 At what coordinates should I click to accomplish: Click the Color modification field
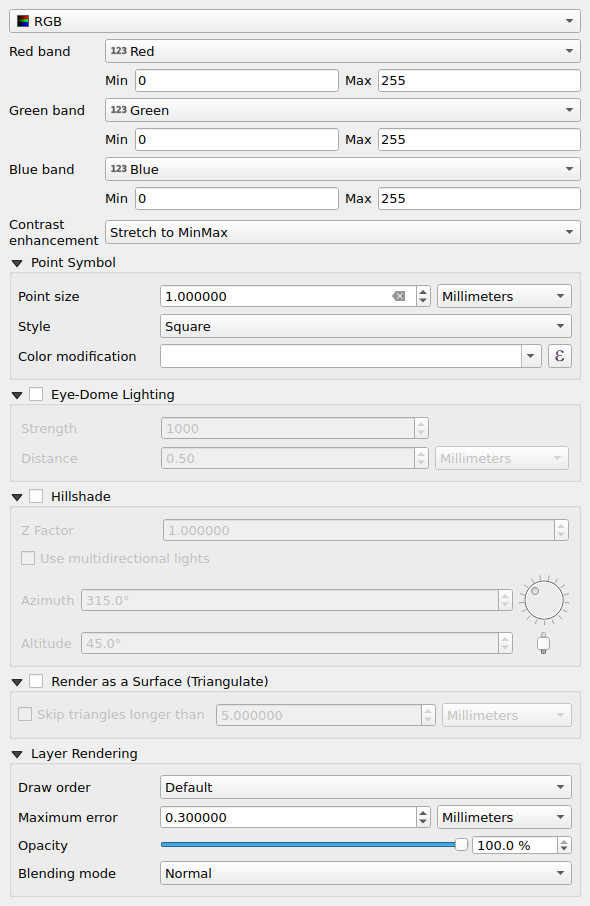pos(341,357)
